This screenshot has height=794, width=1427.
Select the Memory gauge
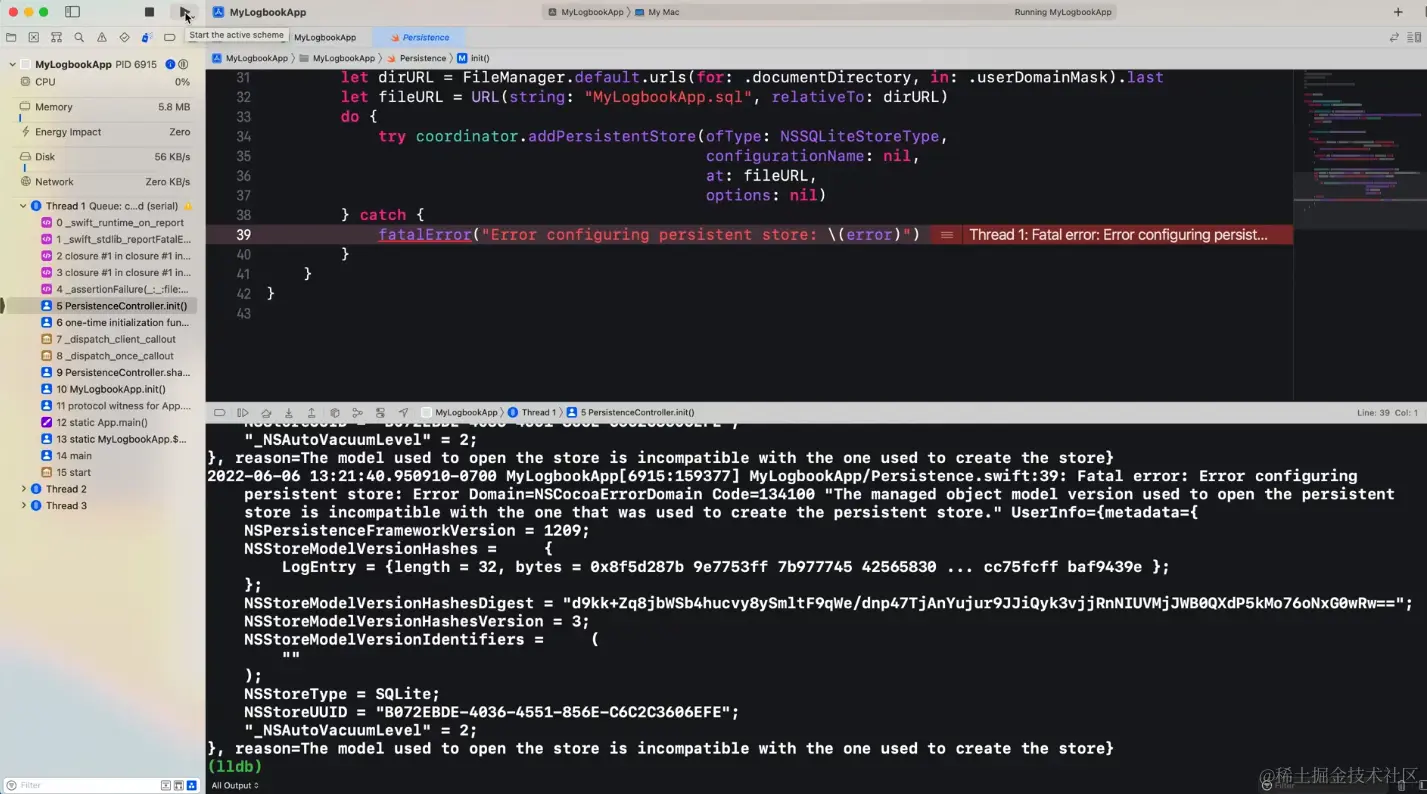pyautogui.click(x=104, y=107)
